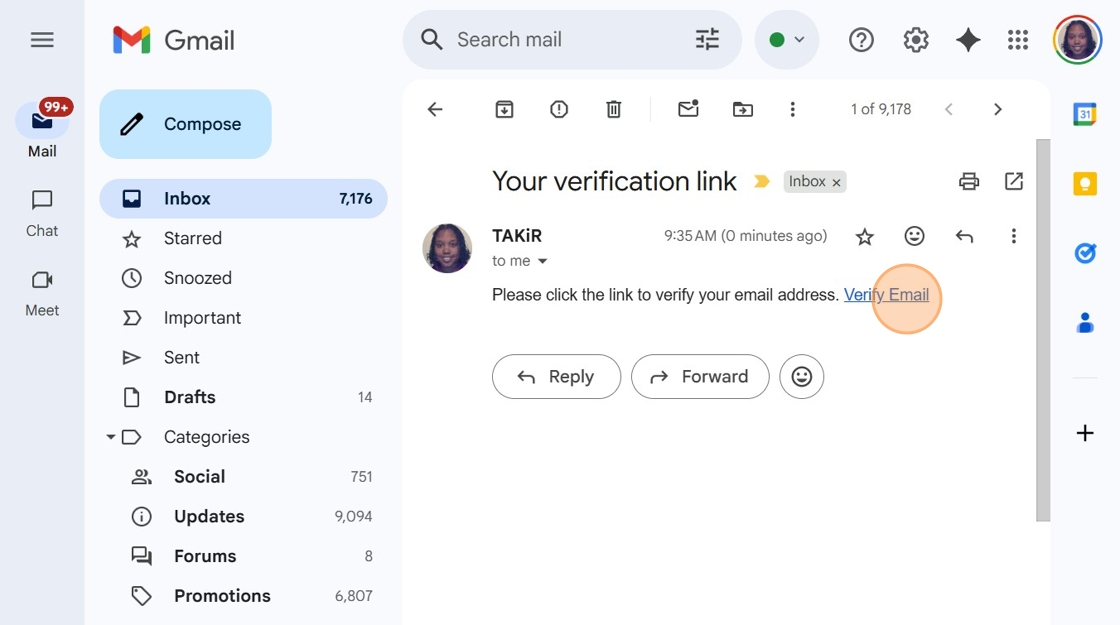Toggle the main menu hamburger button
This screenshot has height=625, width=1120.
click(x=42, y=40)
